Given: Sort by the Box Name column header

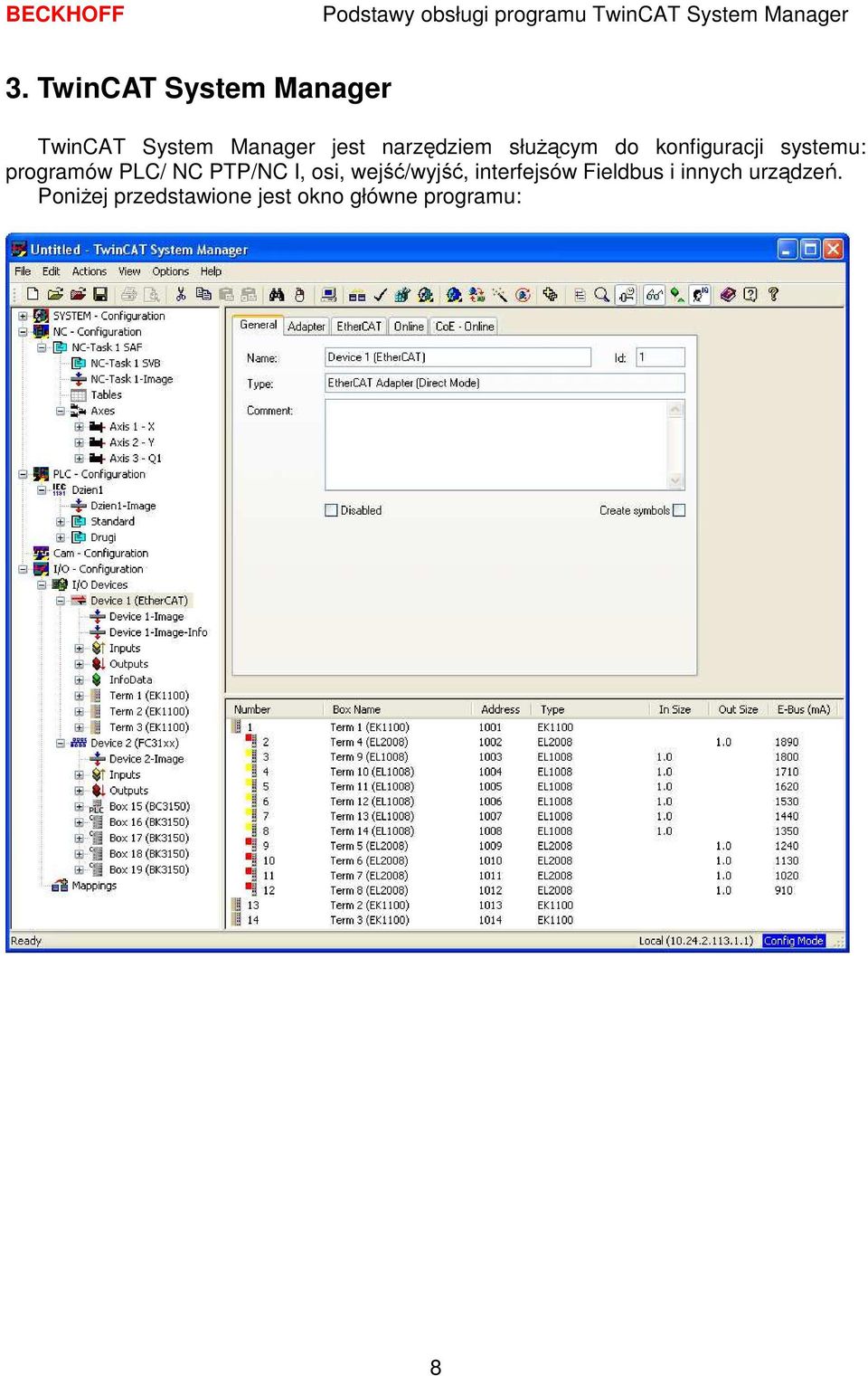Looking at the screenshot, I should point(396,709).
